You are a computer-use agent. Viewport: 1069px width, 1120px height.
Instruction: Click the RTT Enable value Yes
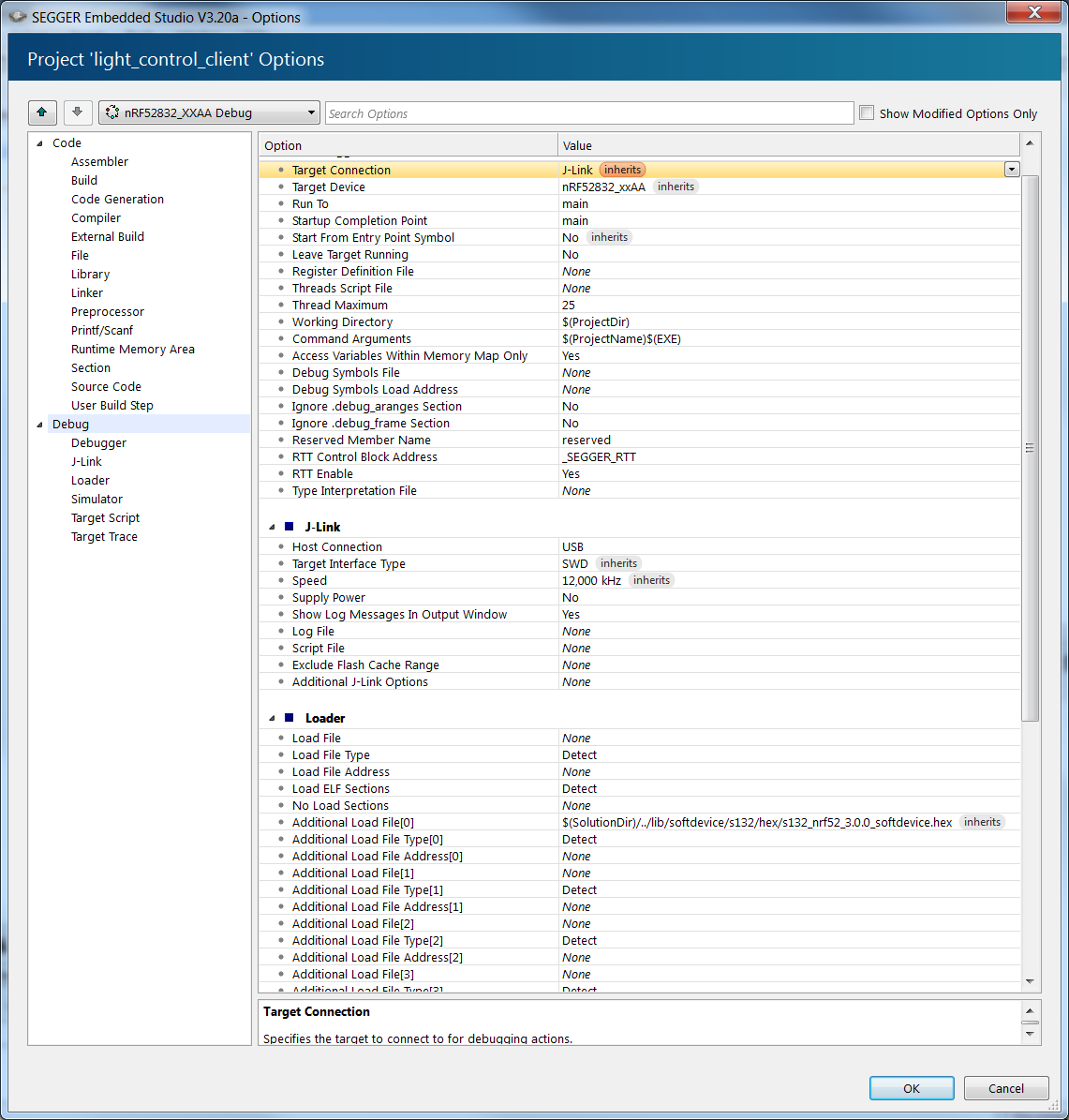(571, 473)
